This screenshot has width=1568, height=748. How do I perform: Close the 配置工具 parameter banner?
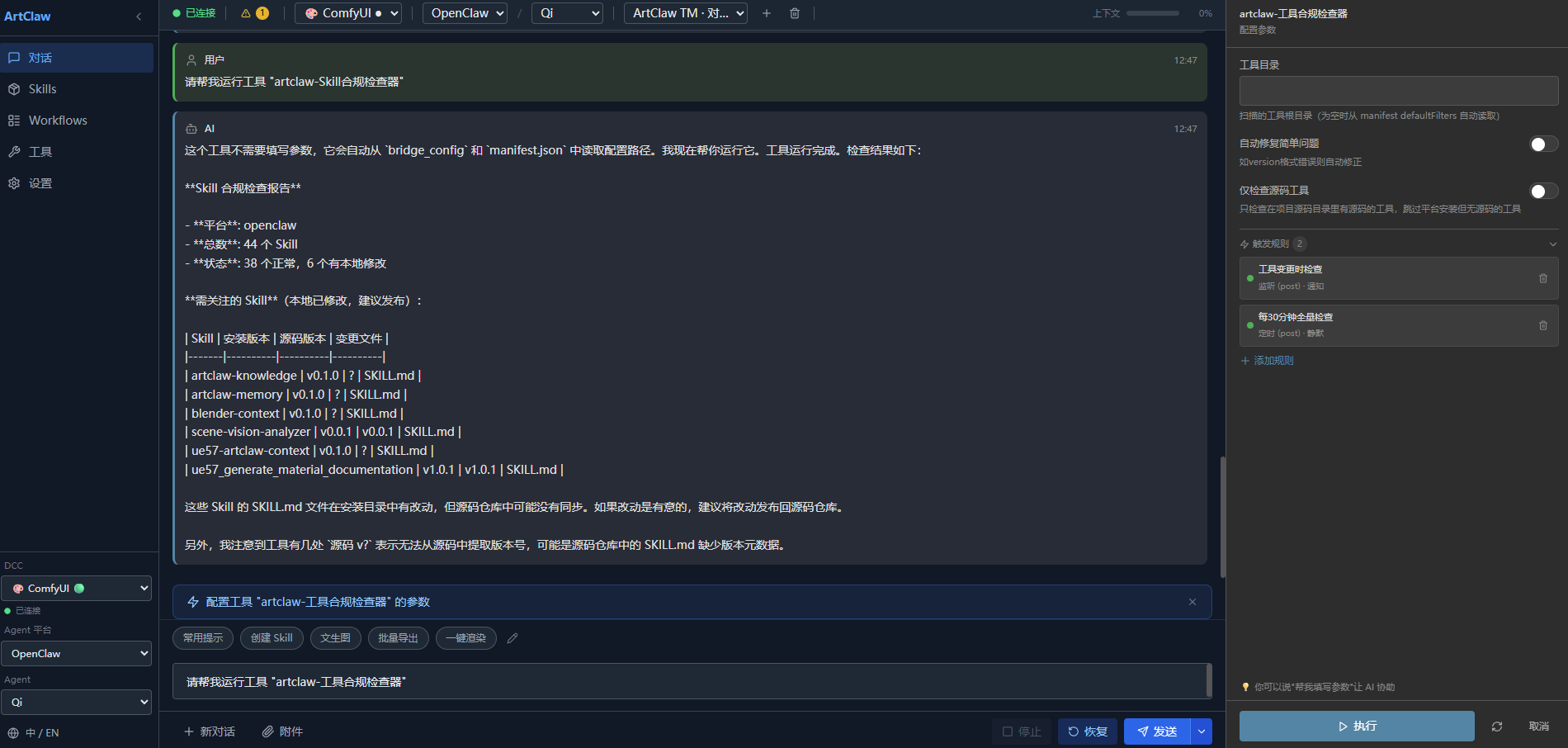point(1193,602)
